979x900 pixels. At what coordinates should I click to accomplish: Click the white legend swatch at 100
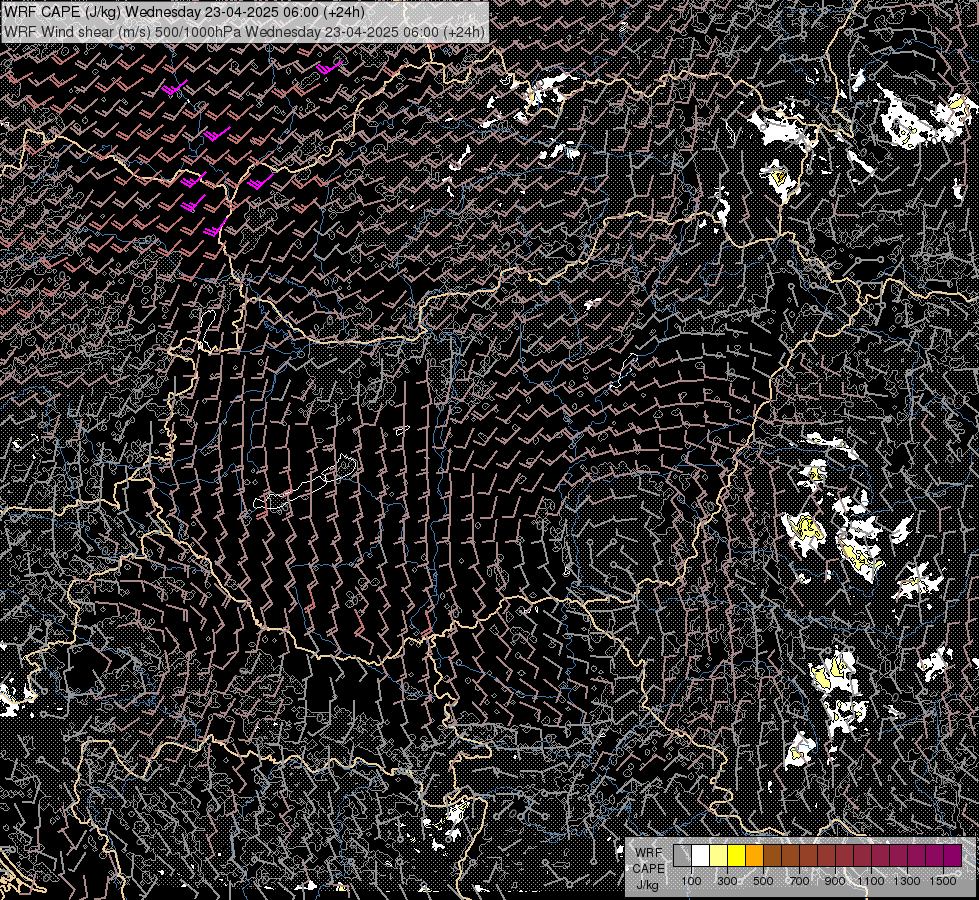tap(701, 856)
